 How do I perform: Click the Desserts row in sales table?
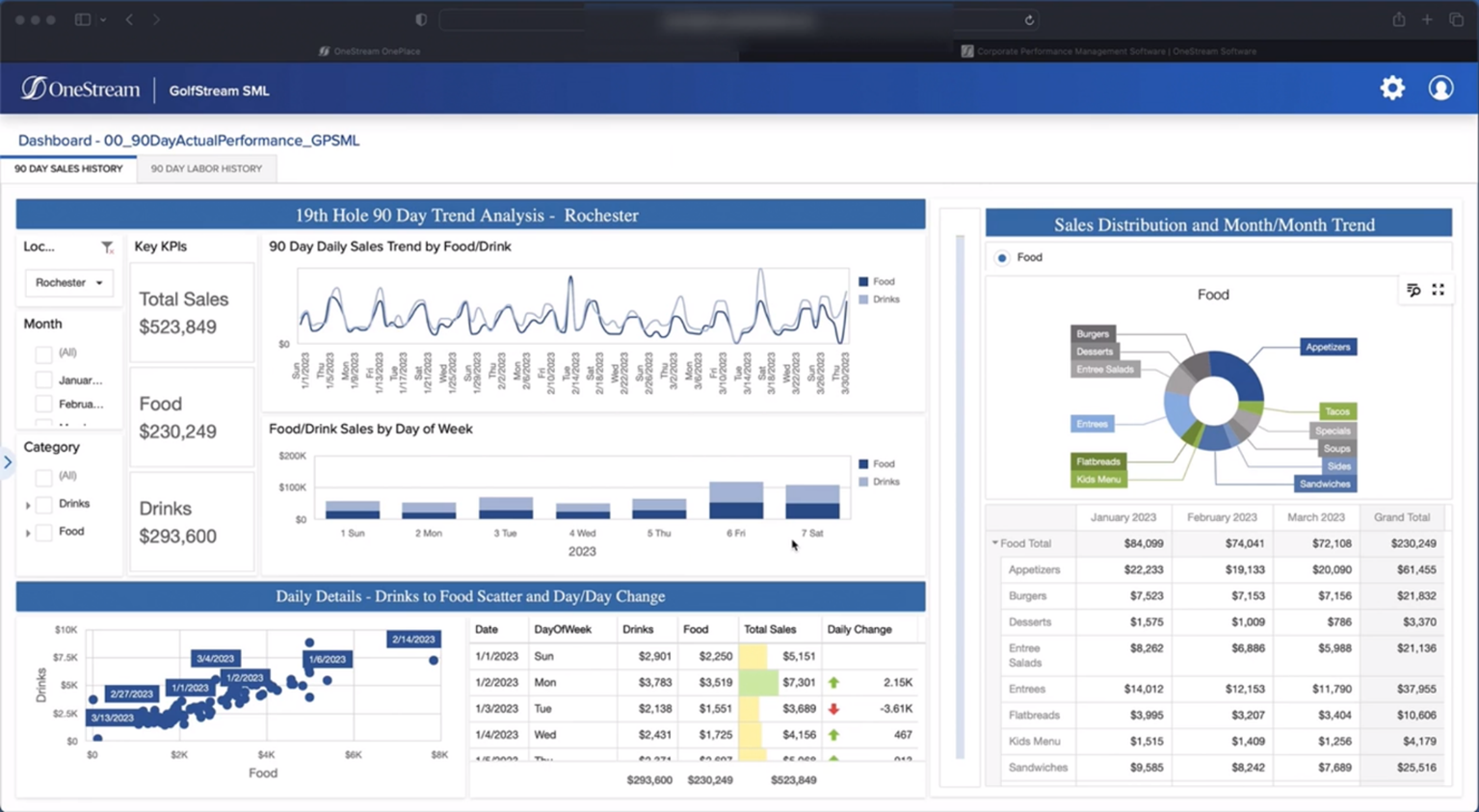click(1221, 622)
